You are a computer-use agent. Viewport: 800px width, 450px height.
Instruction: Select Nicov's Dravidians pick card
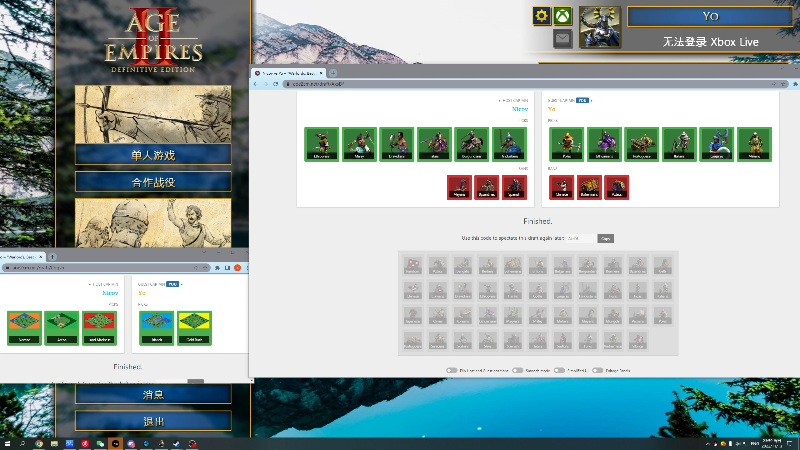click(x=396, y=144)
